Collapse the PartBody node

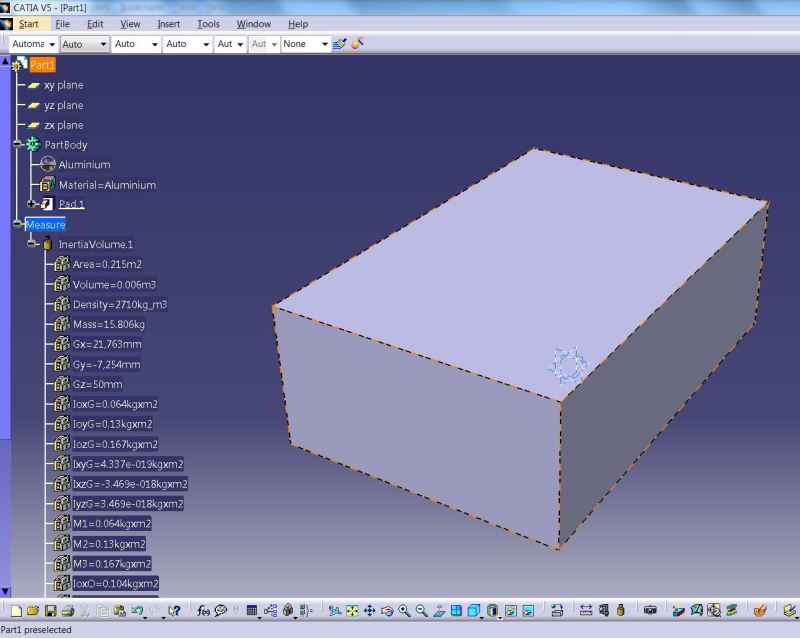(x=17, y=144)
